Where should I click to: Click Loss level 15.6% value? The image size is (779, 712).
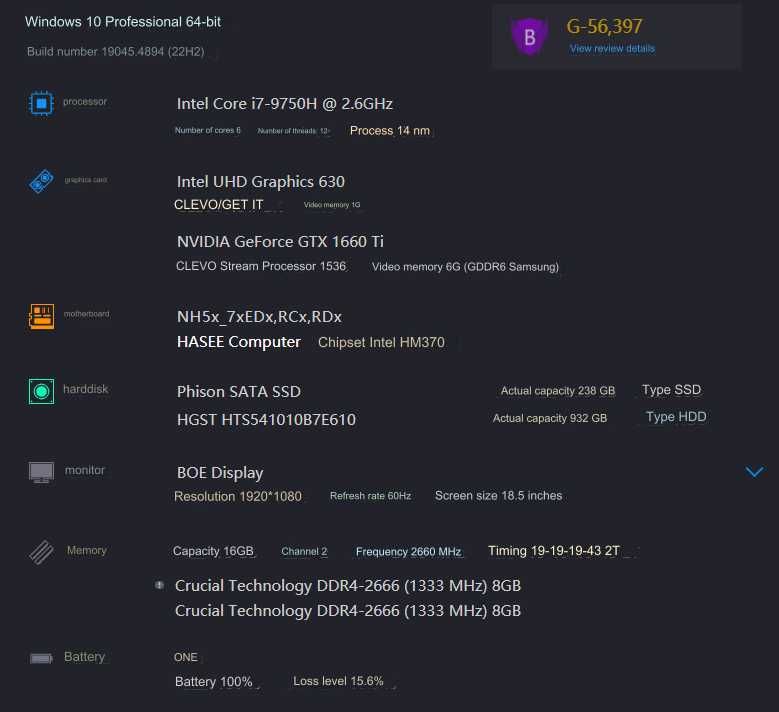point(338,681)
